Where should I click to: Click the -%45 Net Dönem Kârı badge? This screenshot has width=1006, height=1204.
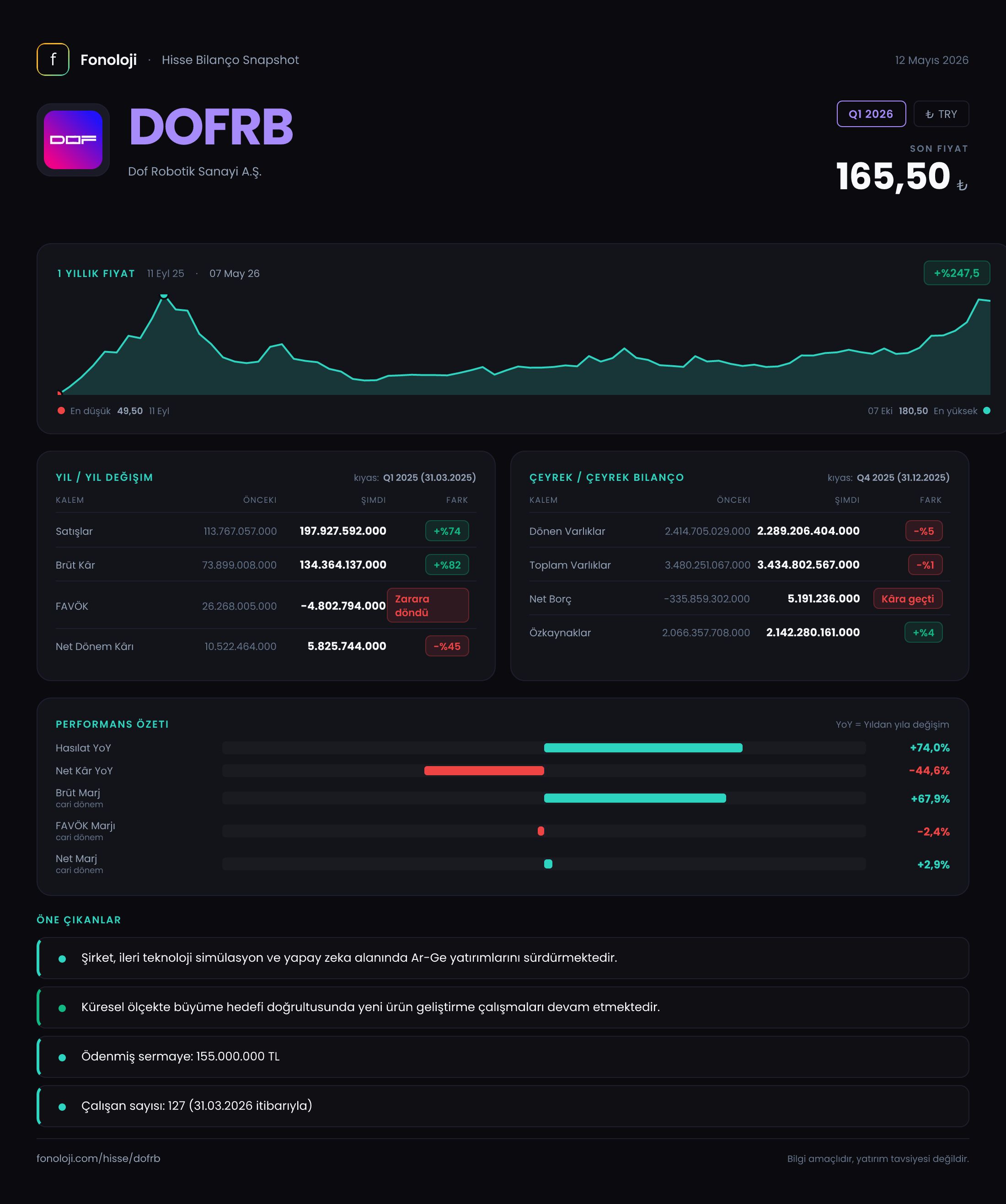[447, 646]
